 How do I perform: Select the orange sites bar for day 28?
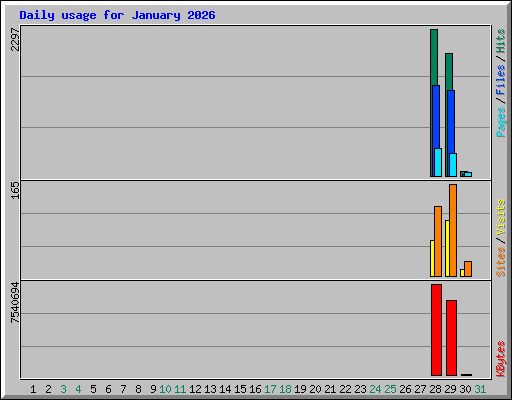click(438, 241)
